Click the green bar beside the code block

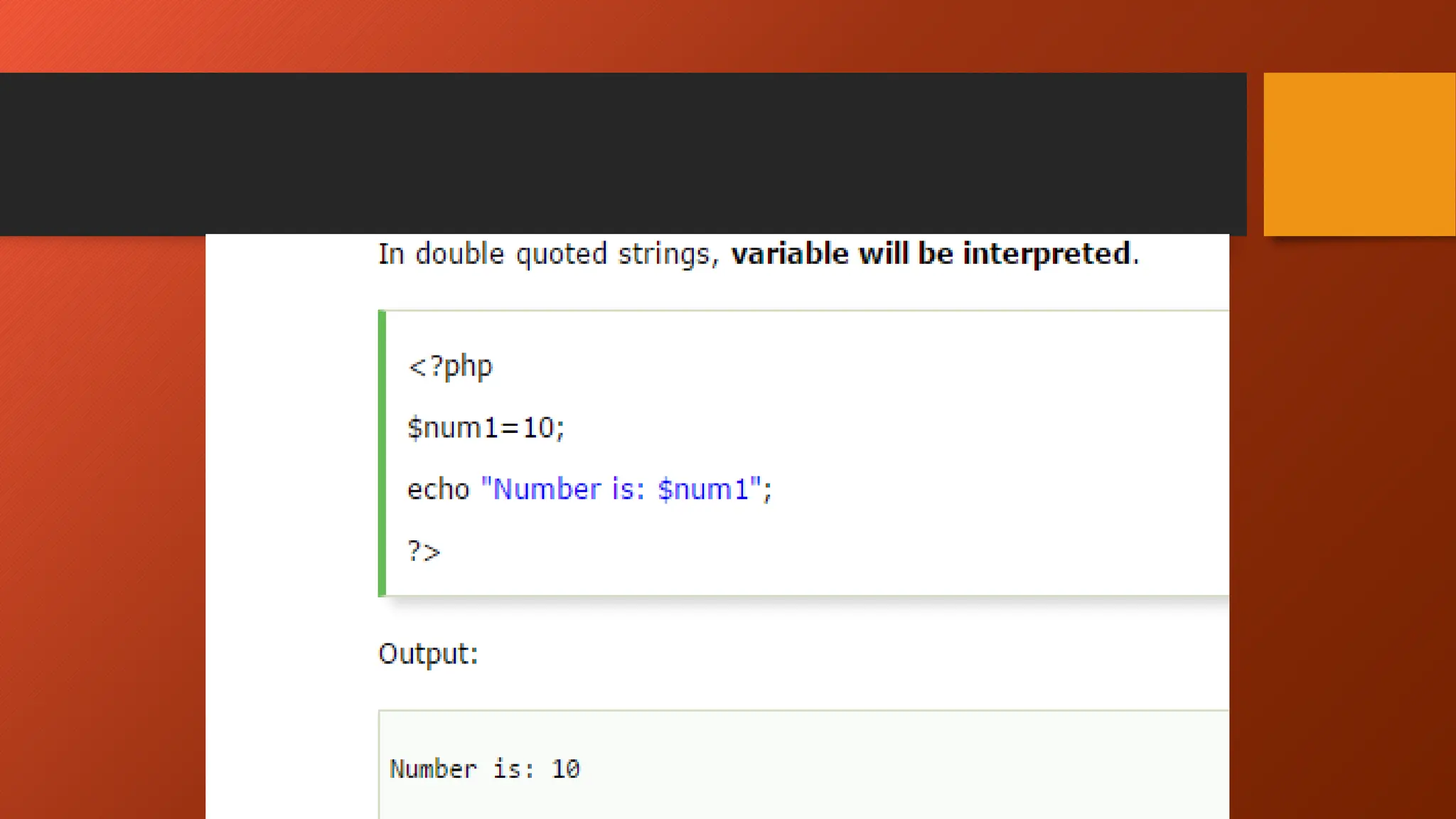pyautogui.click(x=382, y=453)
